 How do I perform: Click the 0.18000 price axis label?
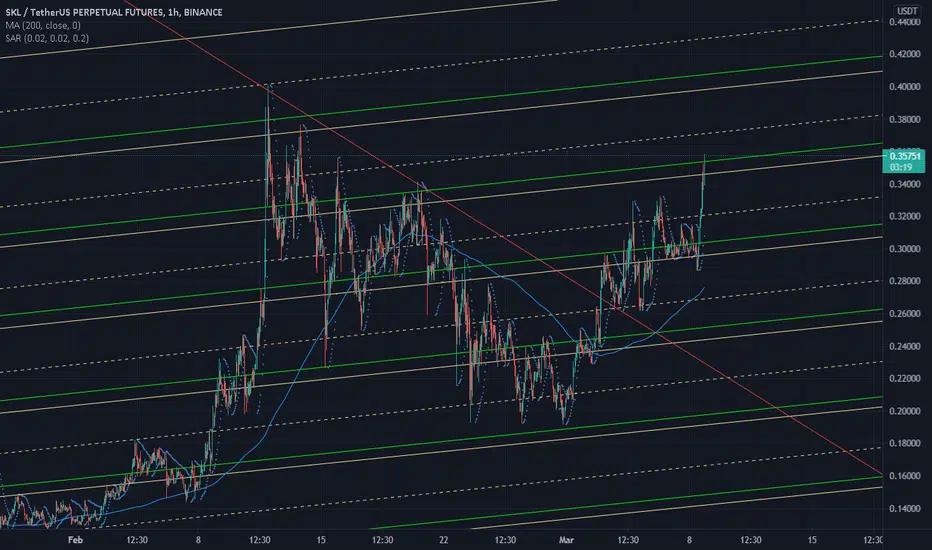[905, 443]
